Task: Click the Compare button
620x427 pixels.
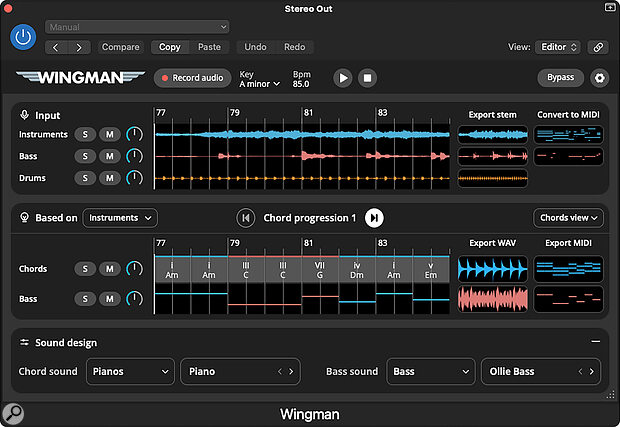Action: click(121, 47)
